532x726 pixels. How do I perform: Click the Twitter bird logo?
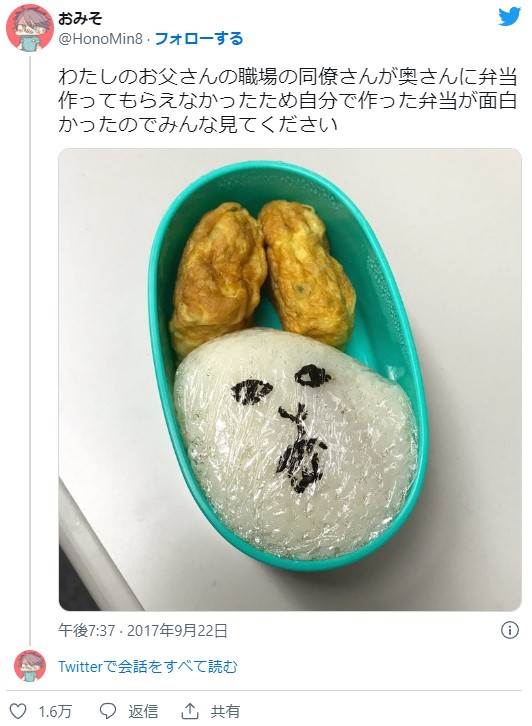(509, 17)
